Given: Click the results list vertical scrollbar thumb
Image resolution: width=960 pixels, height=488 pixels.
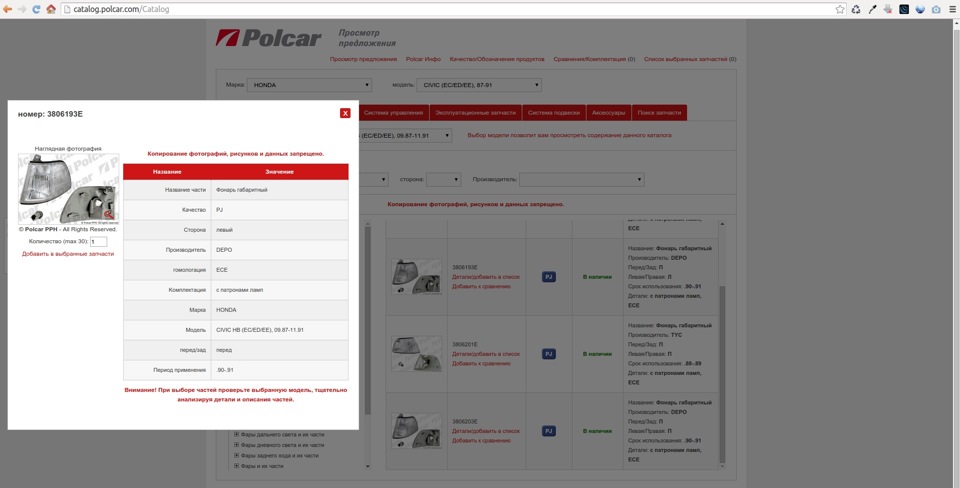Looking at the screenshot, I should coord(722,374).
